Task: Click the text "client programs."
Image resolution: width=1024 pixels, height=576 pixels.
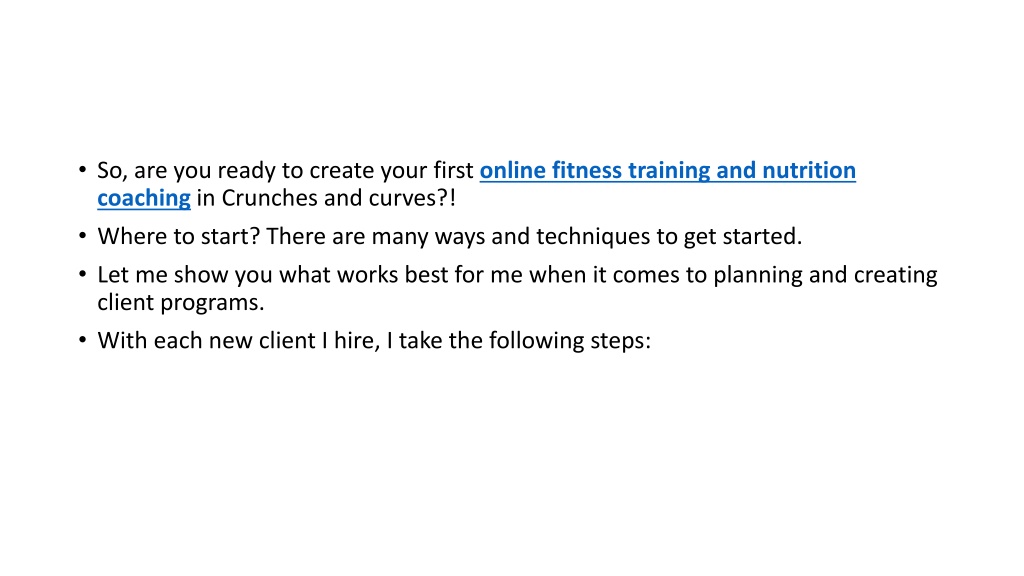Action: pos(181,302)
